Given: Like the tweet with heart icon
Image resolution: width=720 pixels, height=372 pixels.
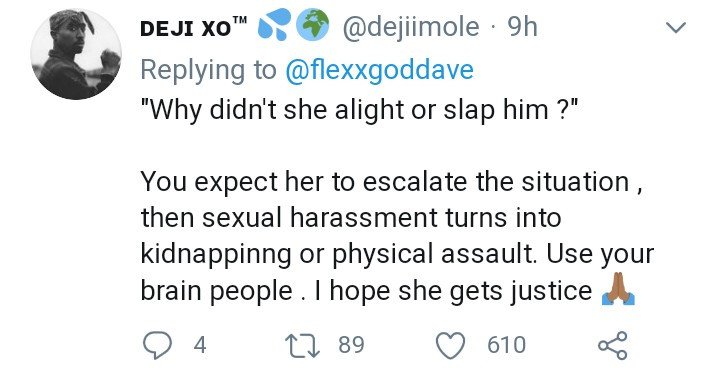Looking at the screenshot, I should (x=450, y=345).
